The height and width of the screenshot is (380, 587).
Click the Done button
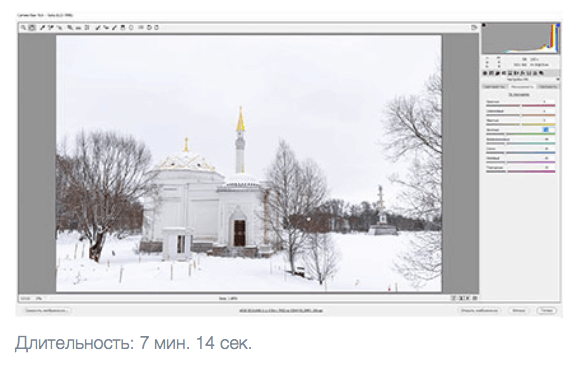tap(547, 310)
